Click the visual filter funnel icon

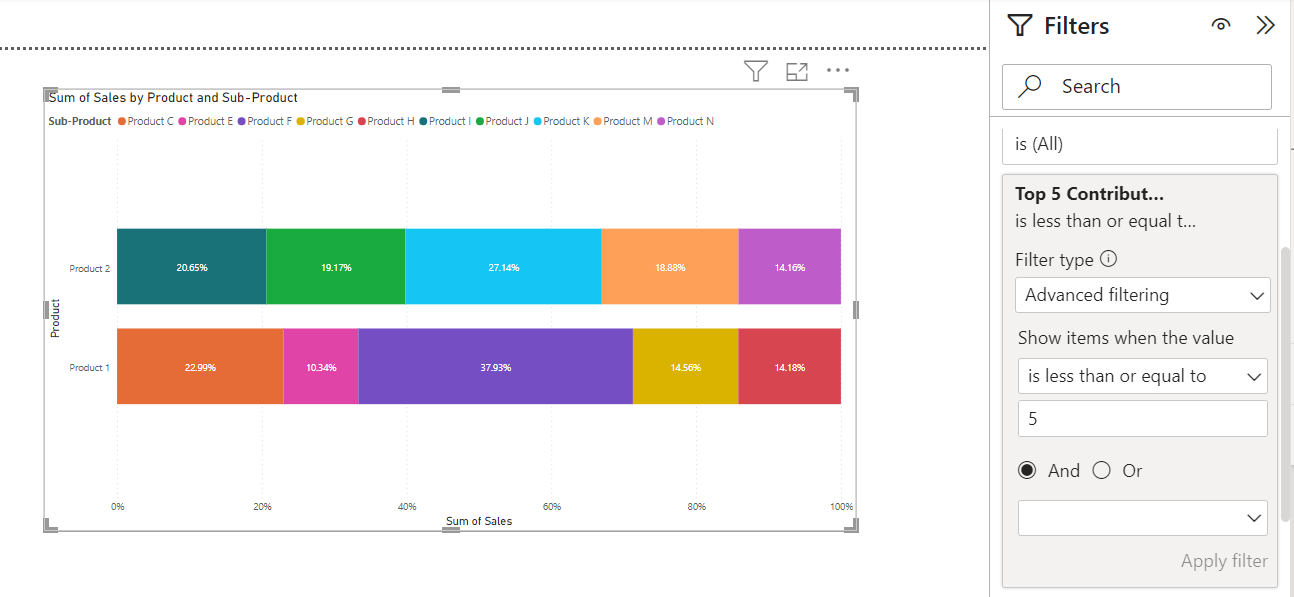756,71
